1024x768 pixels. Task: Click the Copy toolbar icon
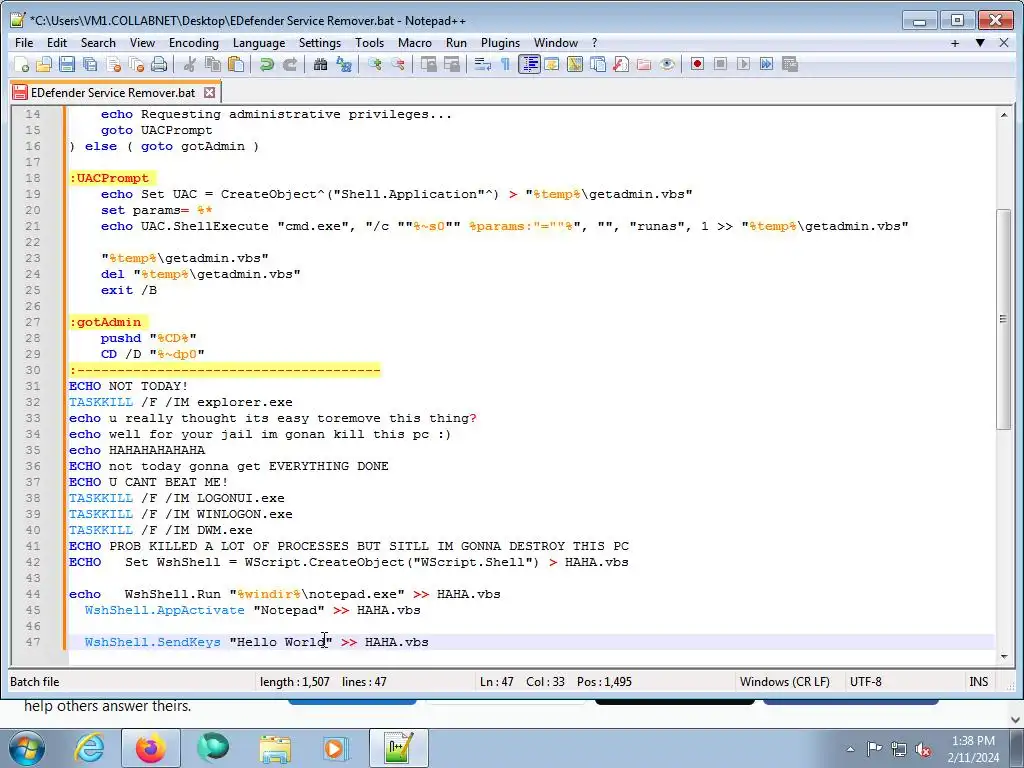tap(212, 64)
